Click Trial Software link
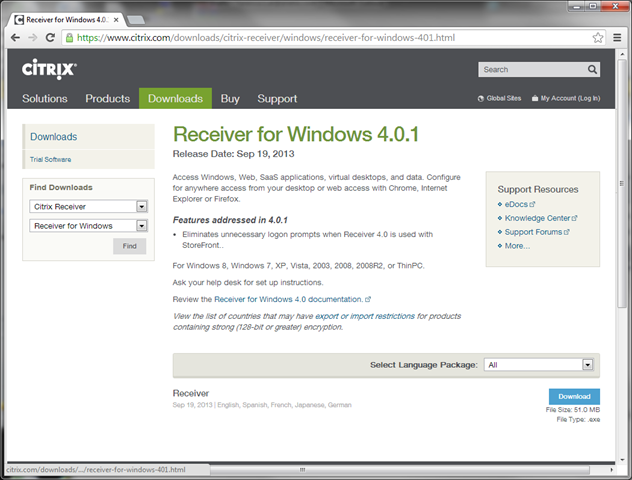Viewport: 632px width, 480px height. click(50, 160)
